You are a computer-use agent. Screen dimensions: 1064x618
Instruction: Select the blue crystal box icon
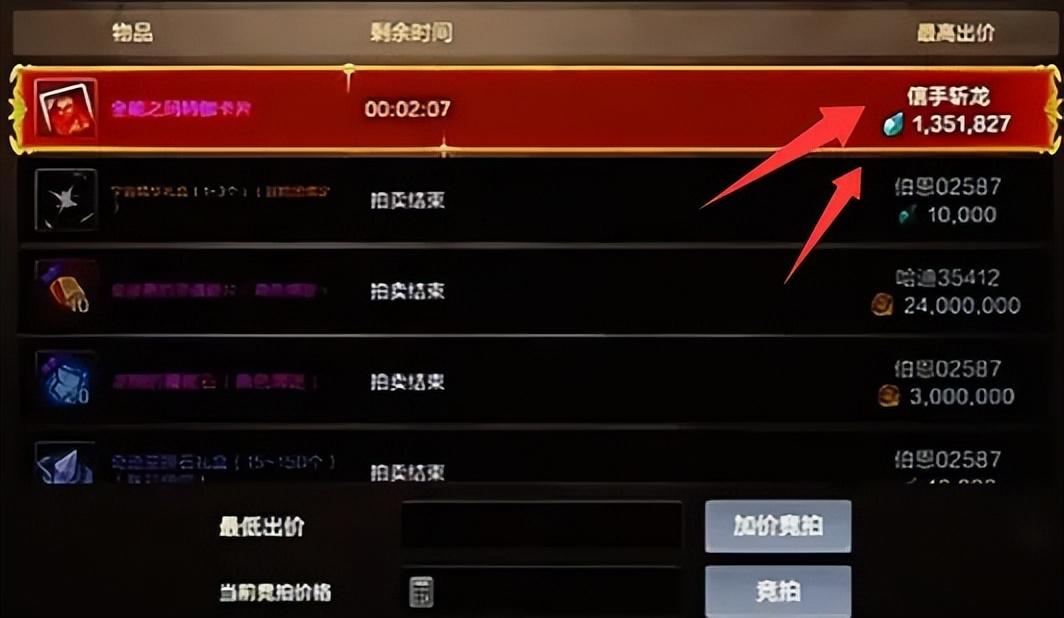pyautogui.click(x=66, y=380)
